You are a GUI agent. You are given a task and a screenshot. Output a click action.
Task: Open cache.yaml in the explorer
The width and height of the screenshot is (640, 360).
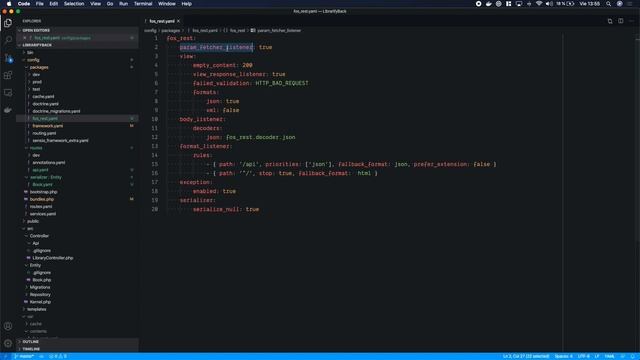click(x=43, y=97)
